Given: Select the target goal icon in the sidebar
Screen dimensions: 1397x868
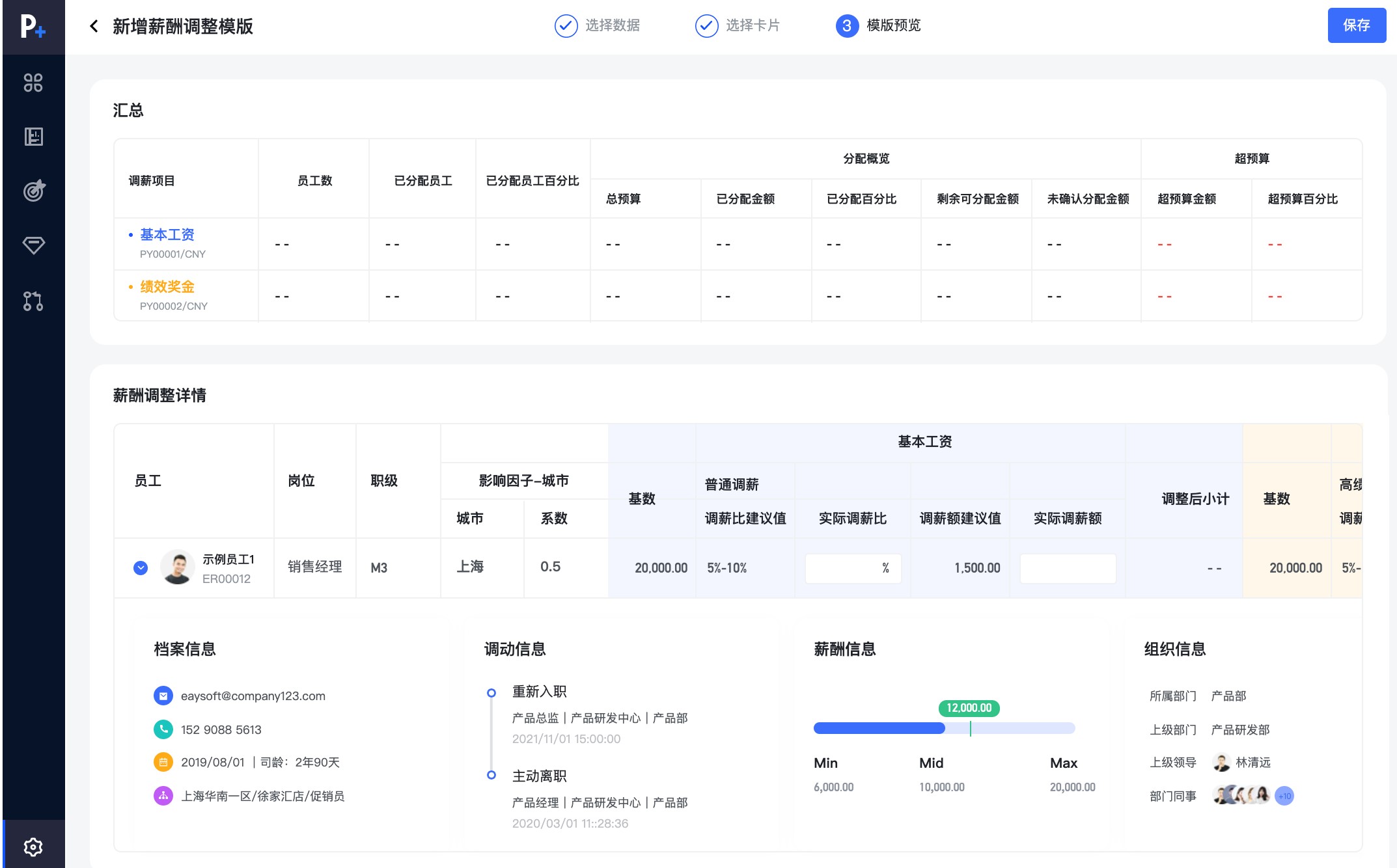Looking at the screenshot, I should [x=33, y=191].
